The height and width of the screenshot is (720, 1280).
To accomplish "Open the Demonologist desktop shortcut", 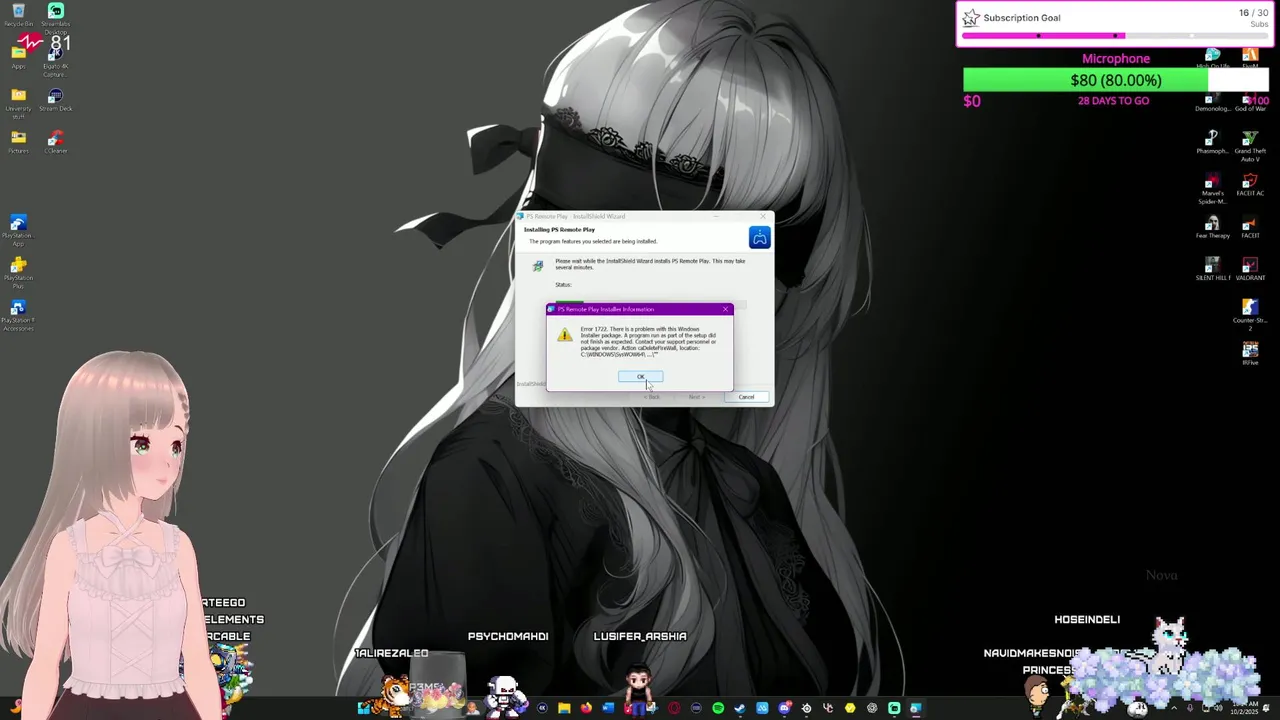I will pyautogui.click(x=1212, y=102).
